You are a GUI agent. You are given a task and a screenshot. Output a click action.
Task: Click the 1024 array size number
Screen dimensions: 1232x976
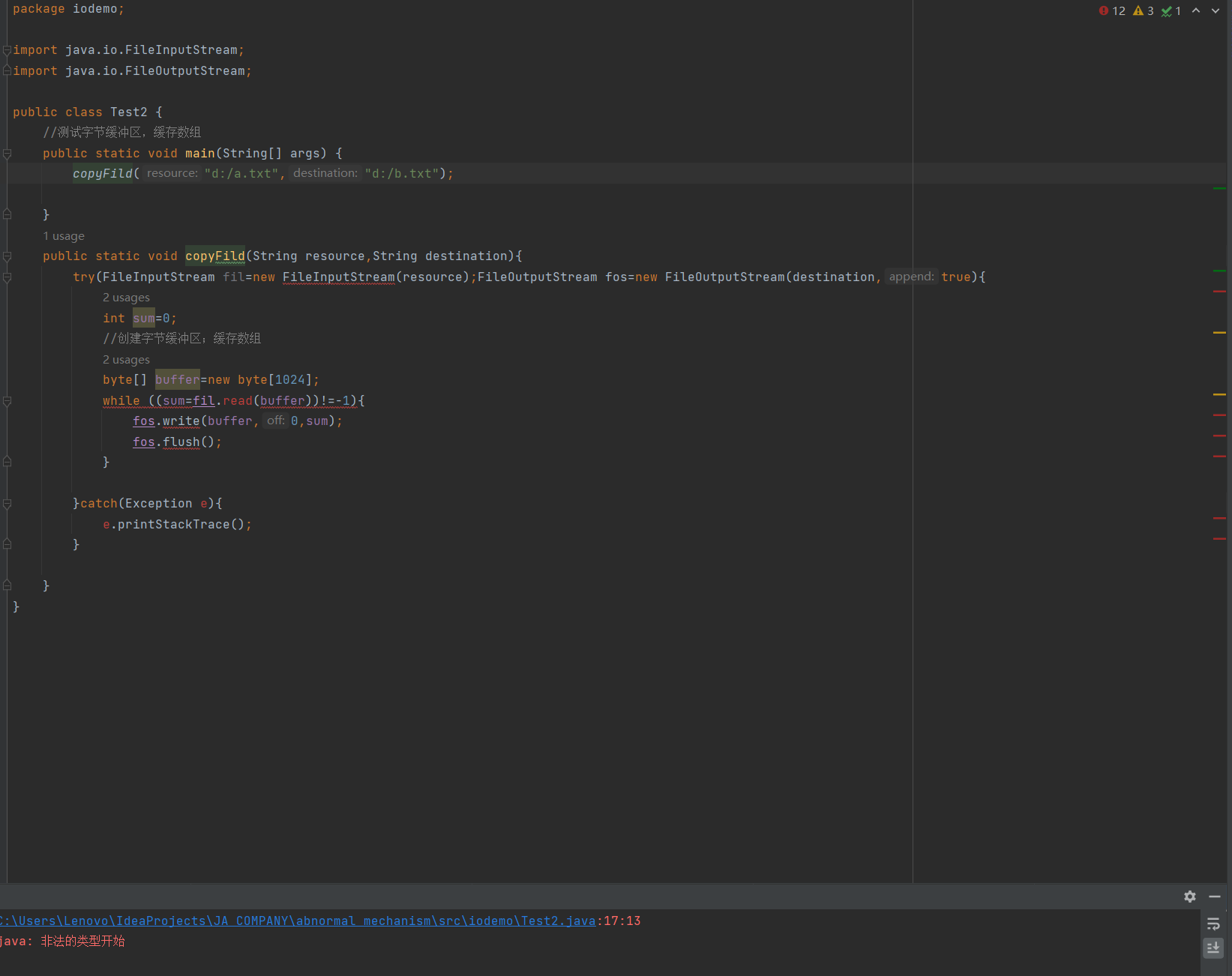290,380
